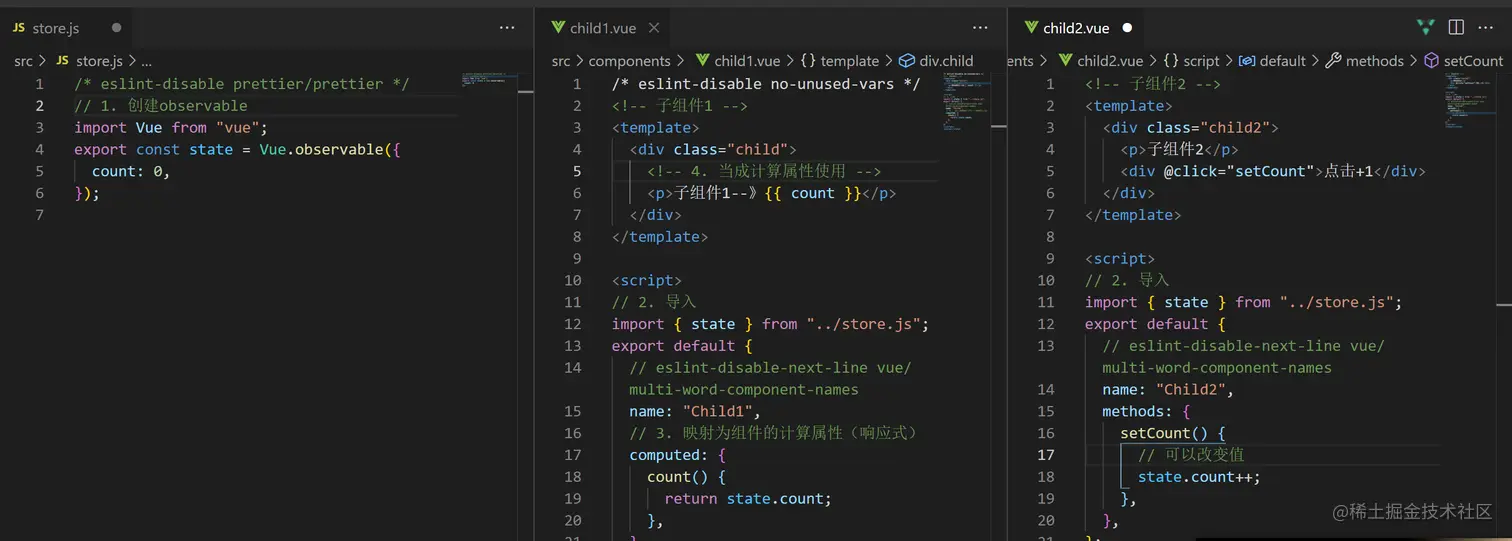
Task: Click '@click="setCount"' attribute in child2.vue
Action: coord(1238,171)
